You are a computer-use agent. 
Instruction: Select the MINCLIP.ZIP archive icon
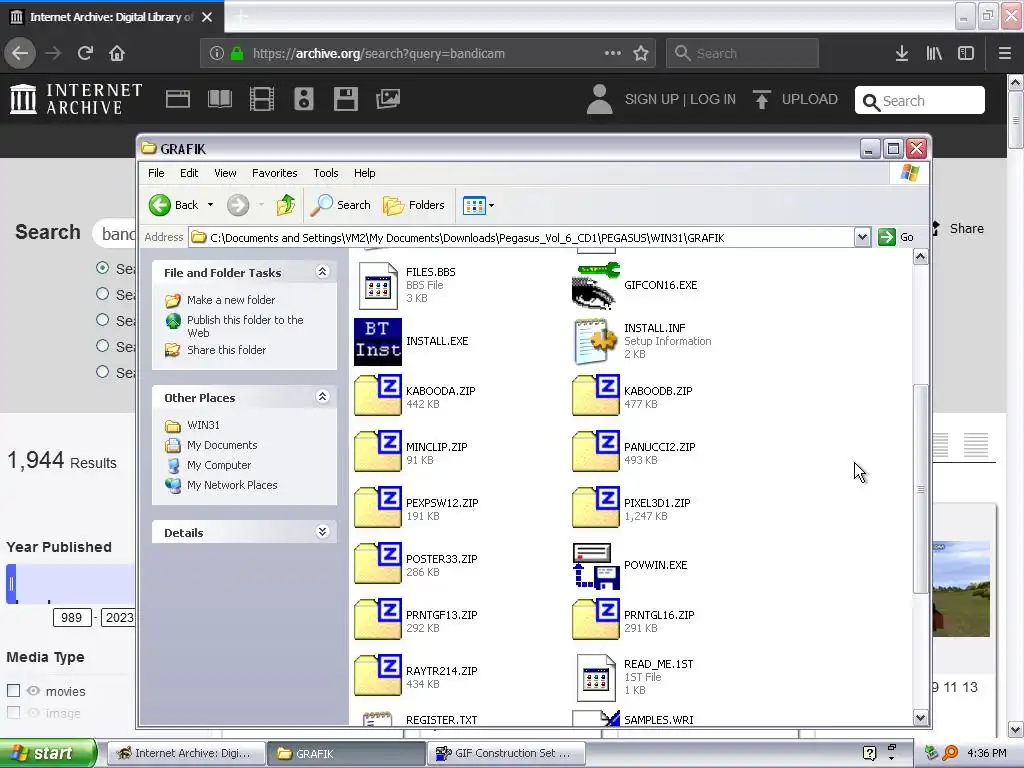[x=377, y=452]
